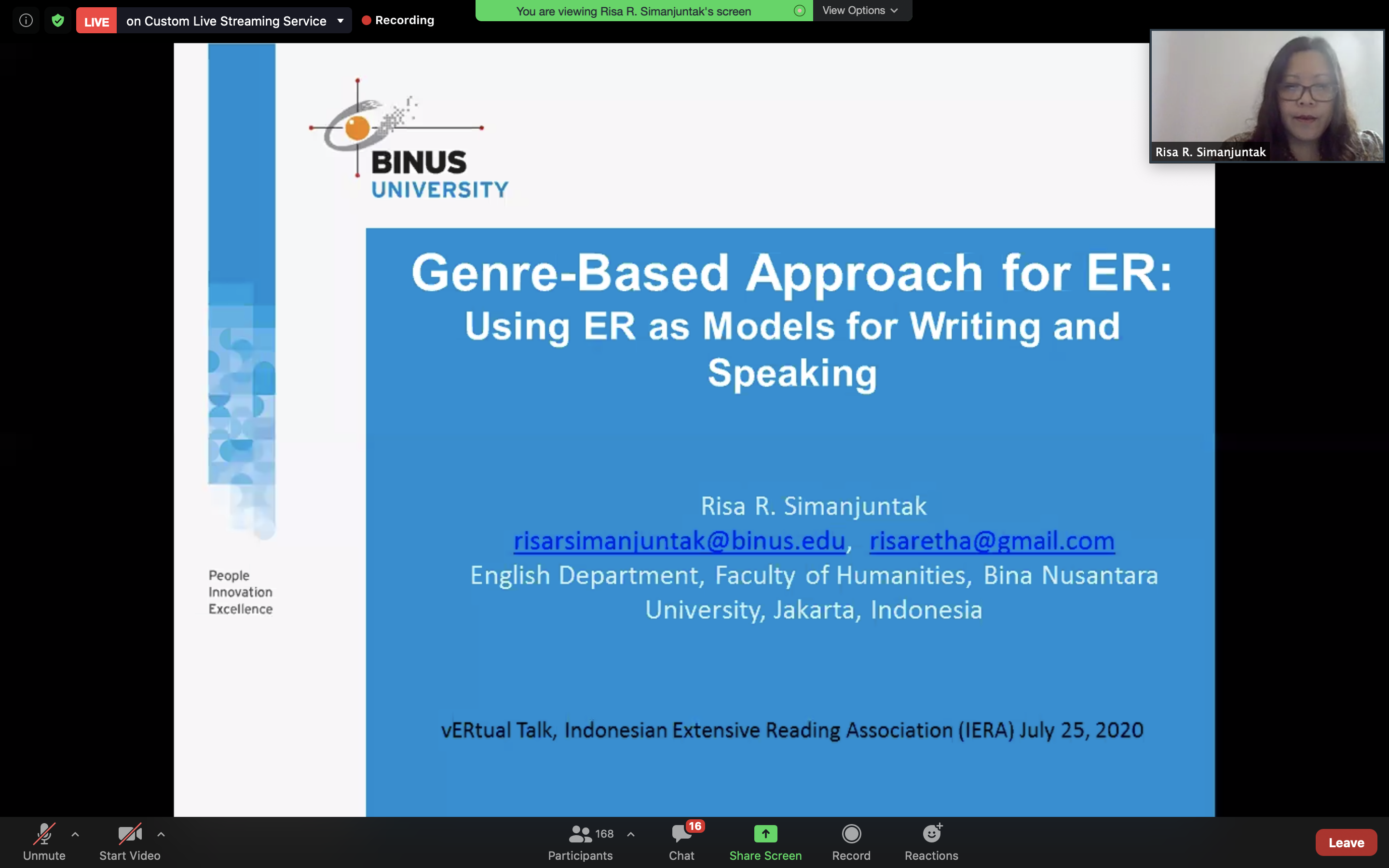The width and height of the screenshot is (1389, 868).
Task: Click Risa R. Simanjuntak's video thumbnail
Action: click(x=1267, y=96)
